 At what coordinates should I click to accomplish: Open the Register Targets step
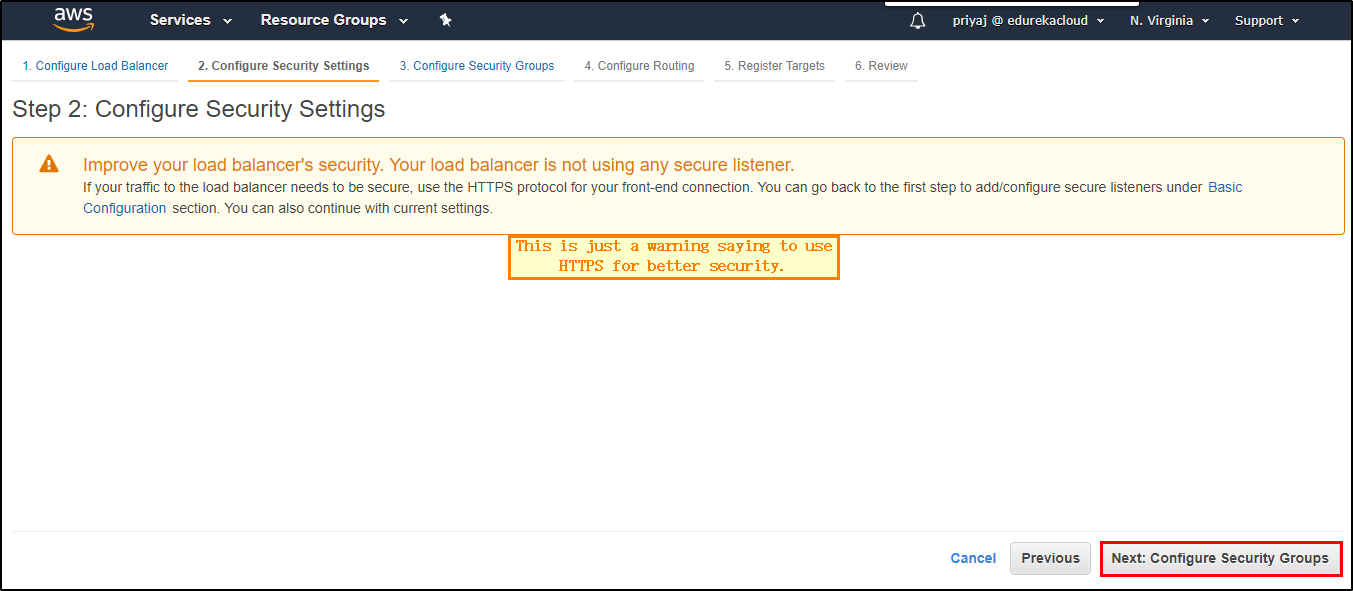pos(774,65)
